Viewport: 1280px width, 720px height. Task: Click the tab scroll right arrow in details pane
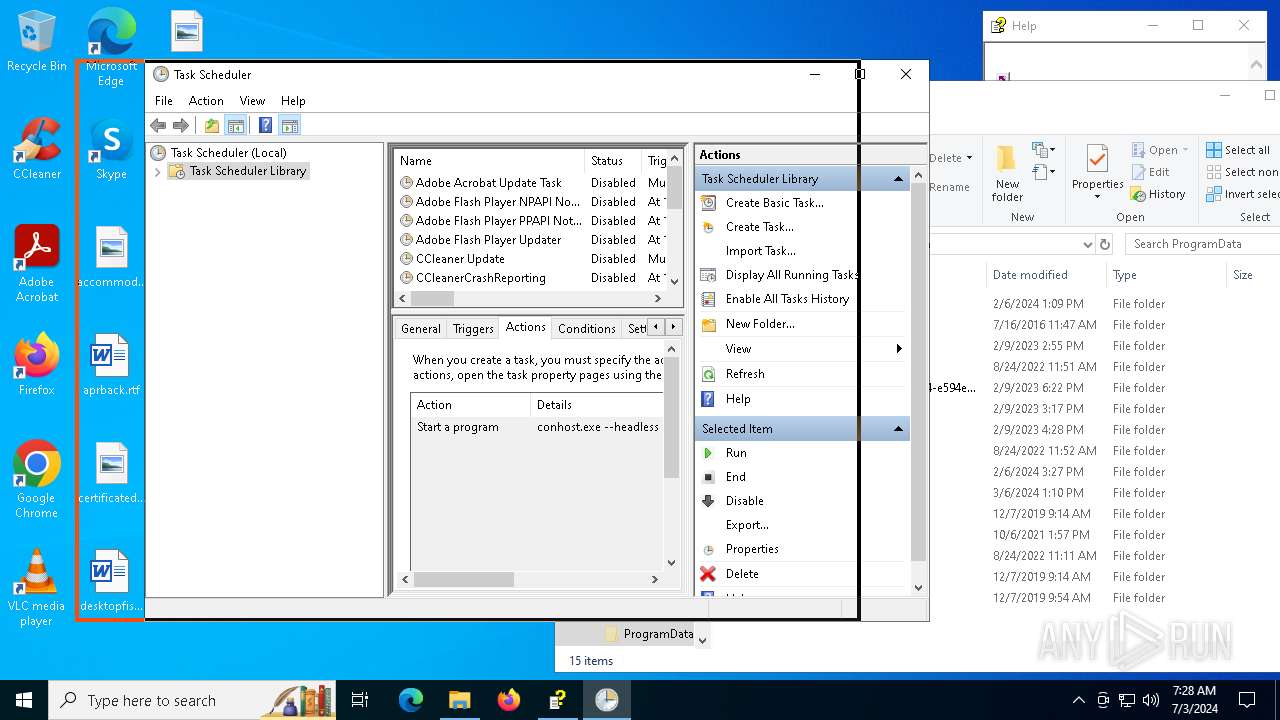pyautogui.click(x=673, y=327)
